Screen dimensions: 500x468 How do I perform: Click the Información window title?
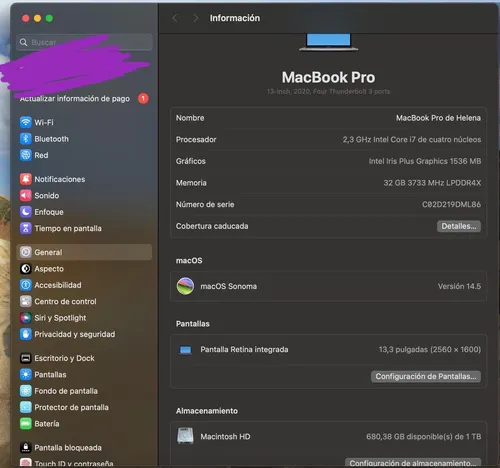tap(235, 18)
